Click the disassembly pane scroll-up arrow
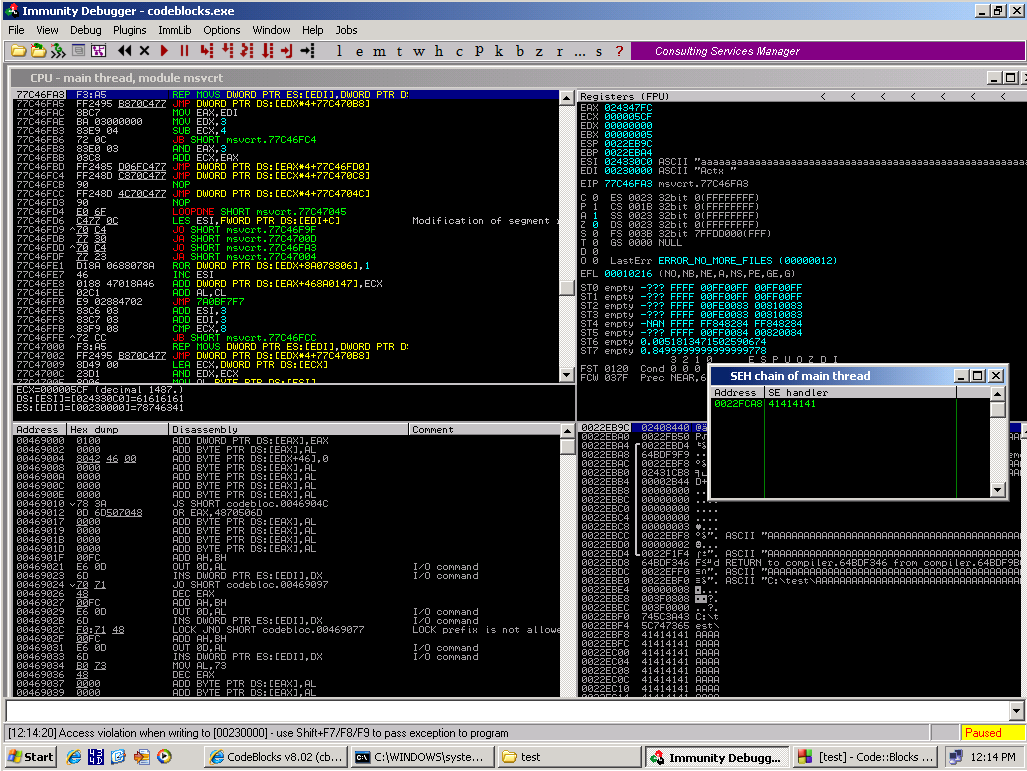1027x771 pixels. (x=567, y=98)
